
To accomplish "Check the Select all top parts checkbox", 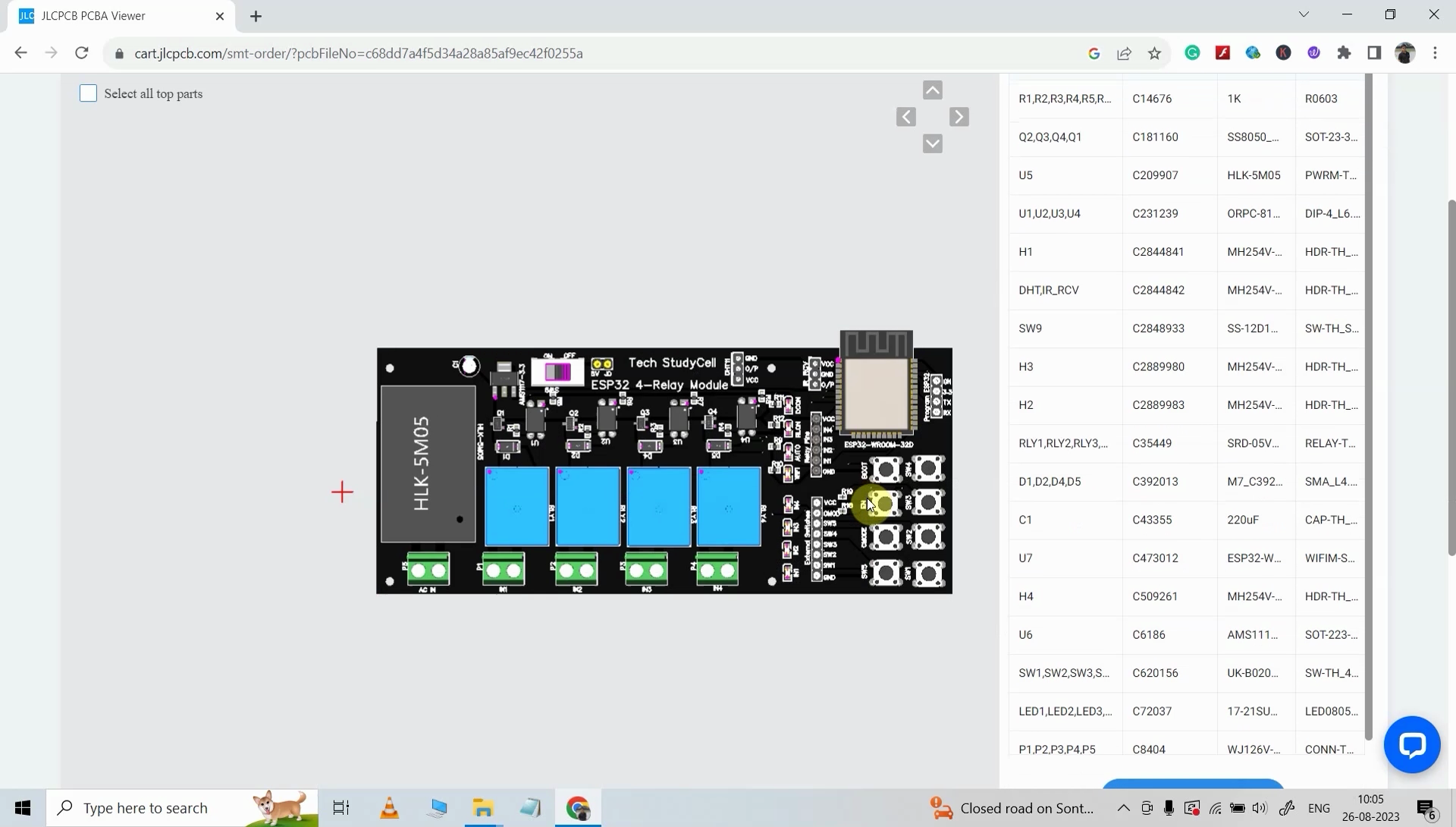I will tap(87, 93).
